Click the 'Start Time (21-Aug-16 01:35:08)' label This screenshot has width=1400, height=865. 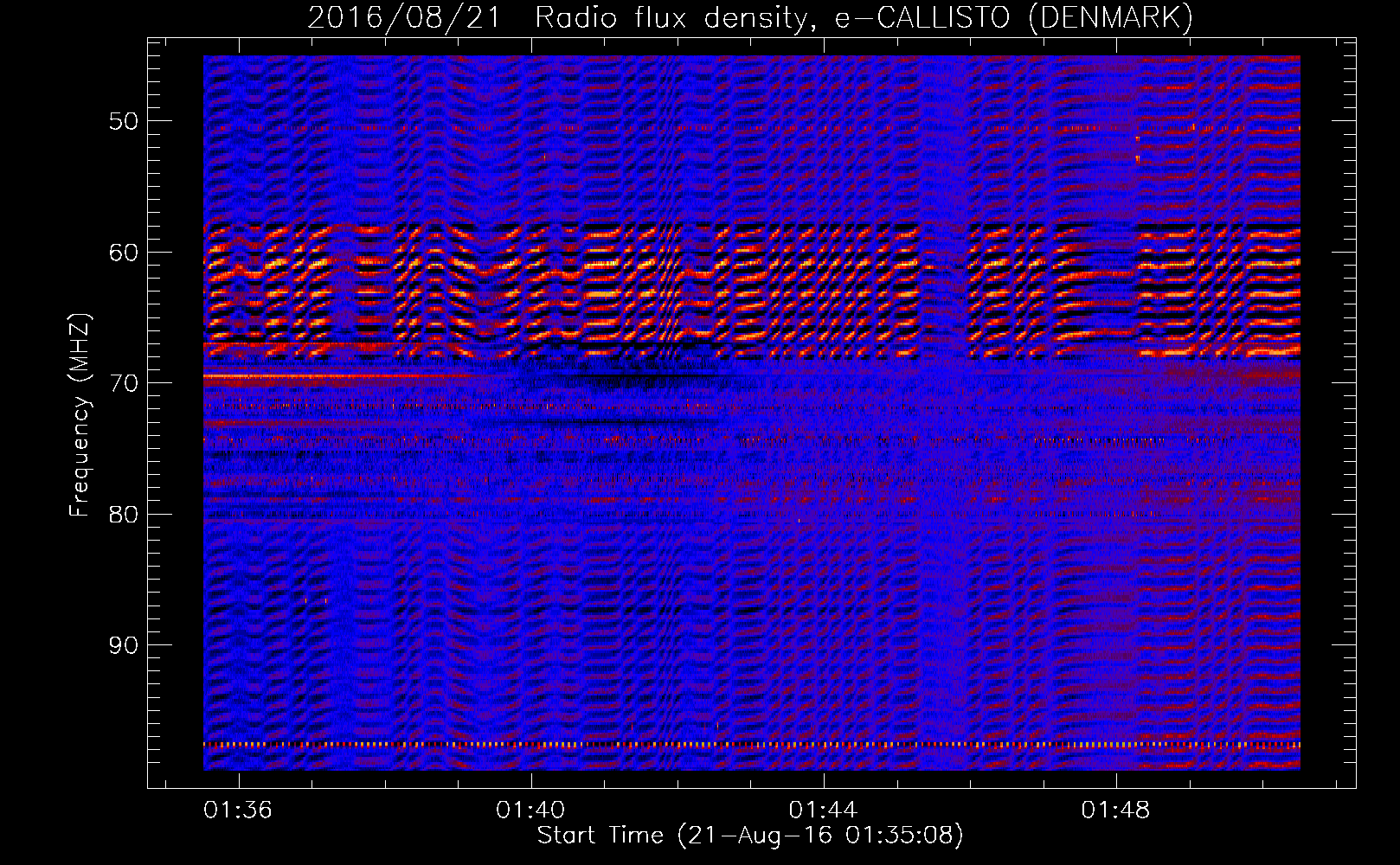(750, 836)
